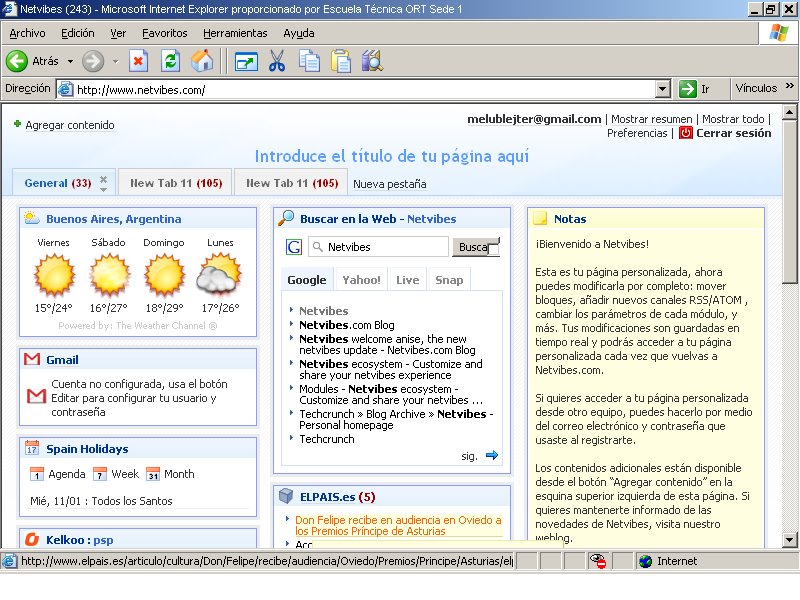
Task: Open the Atrás history dropdown arrow
Action: pyautogui.click(x=70, y=61)
